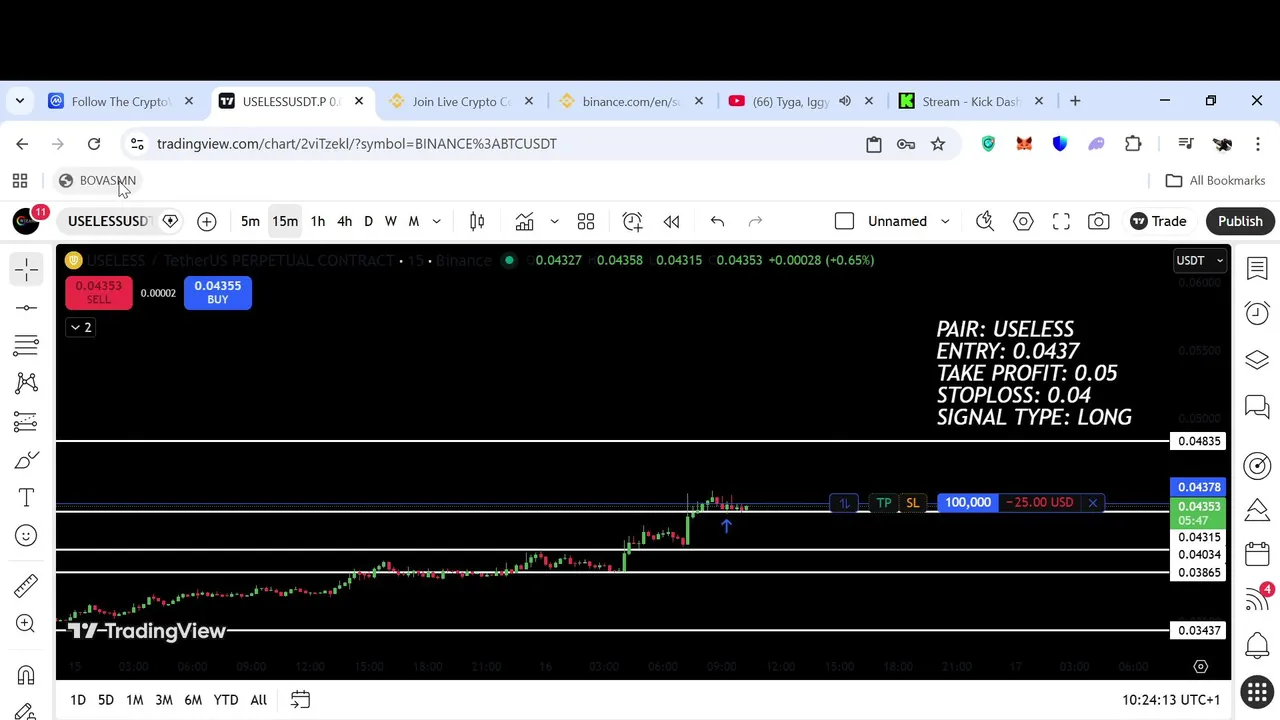Open the emoji icons tool
Image resolution: width=1280 pixels, height=720 pixels.
pyautogui.click(x=27, y=536)
